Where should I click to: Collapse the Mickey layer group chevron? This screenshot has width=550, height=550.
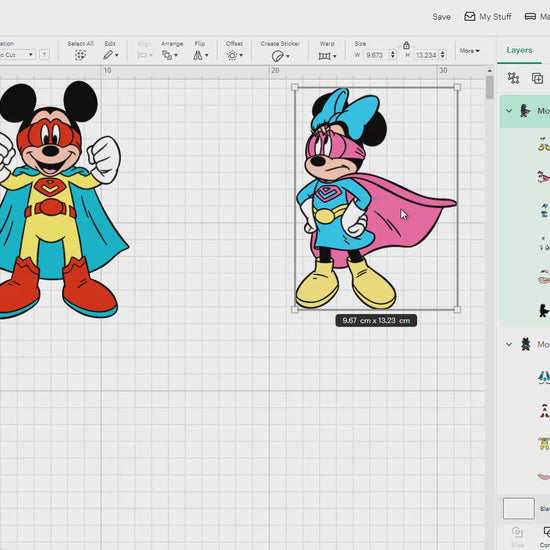pyautogui.click(x=509, y=344)
